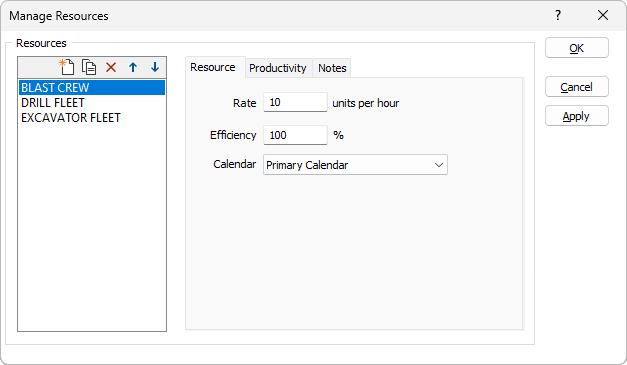This screenshot has width=627, height=365.
Task: Click the Help question mark icon
Action: [x=558, y=16]
